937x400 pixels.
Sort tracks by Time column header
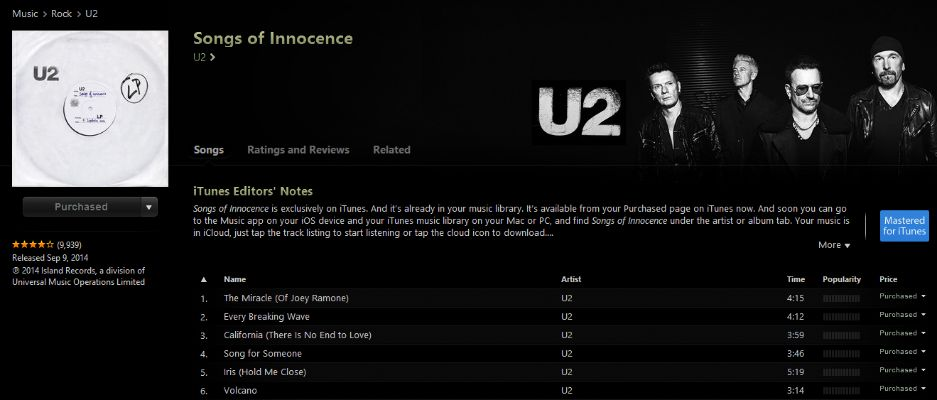(795, 279)
